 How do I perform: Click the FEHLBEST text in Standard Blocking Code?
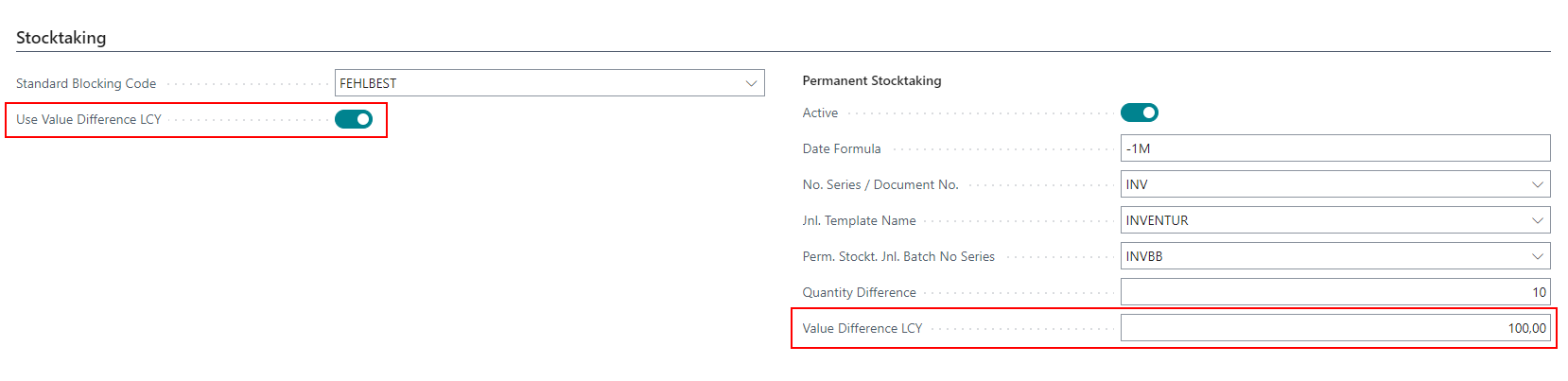point(369,83)
